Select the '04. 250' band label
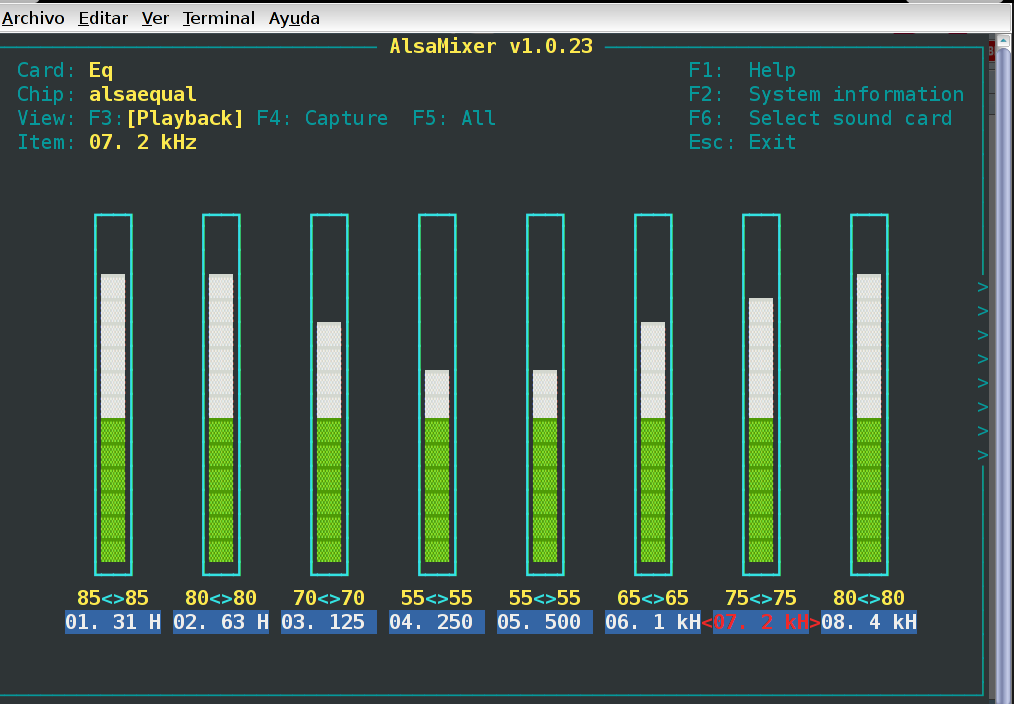The height and width of the screenshot is (704, 1014). (437, 622)
